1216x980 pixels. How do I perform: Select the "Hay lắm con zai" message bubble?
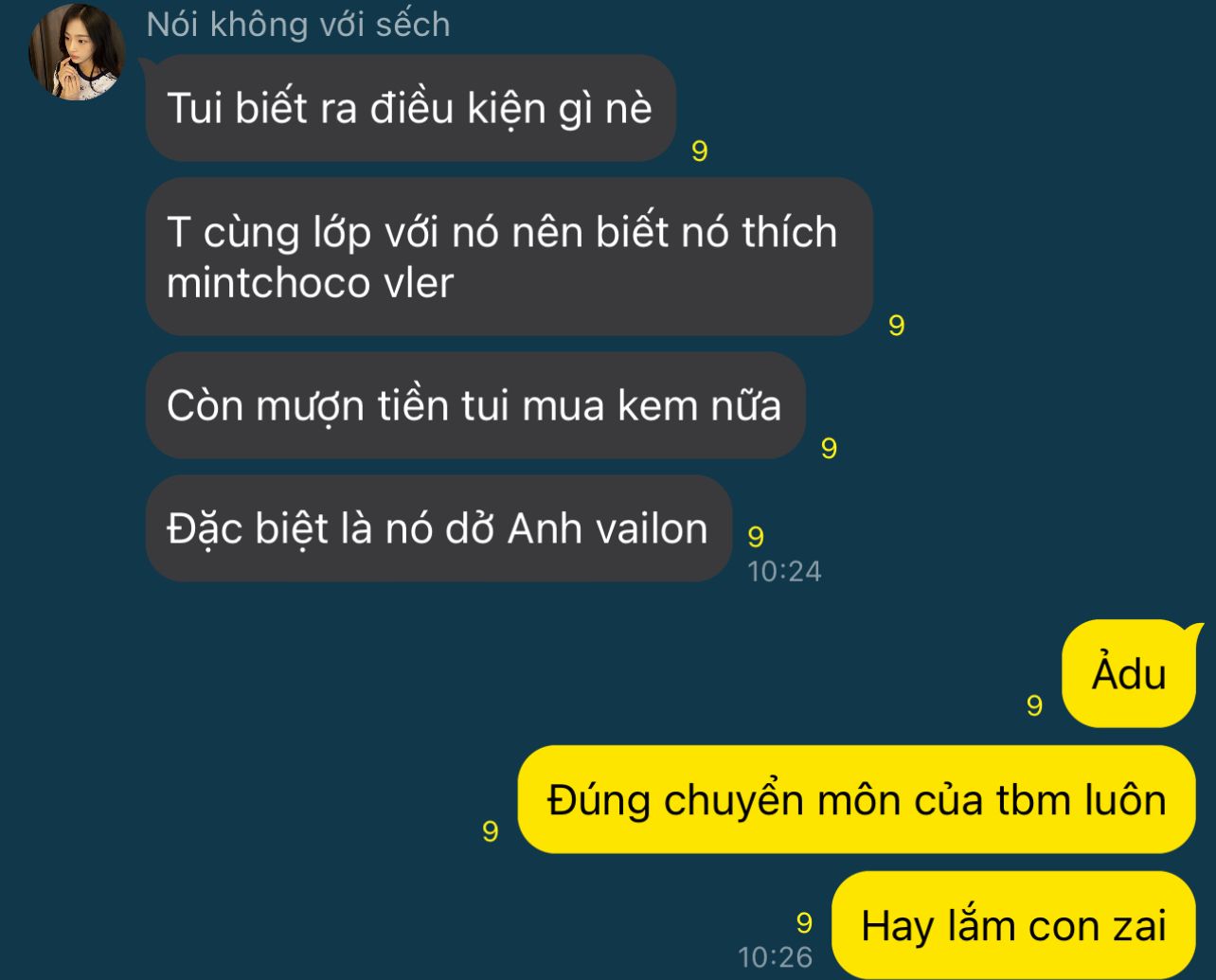pyautogui.click(x=1013, y=925)
